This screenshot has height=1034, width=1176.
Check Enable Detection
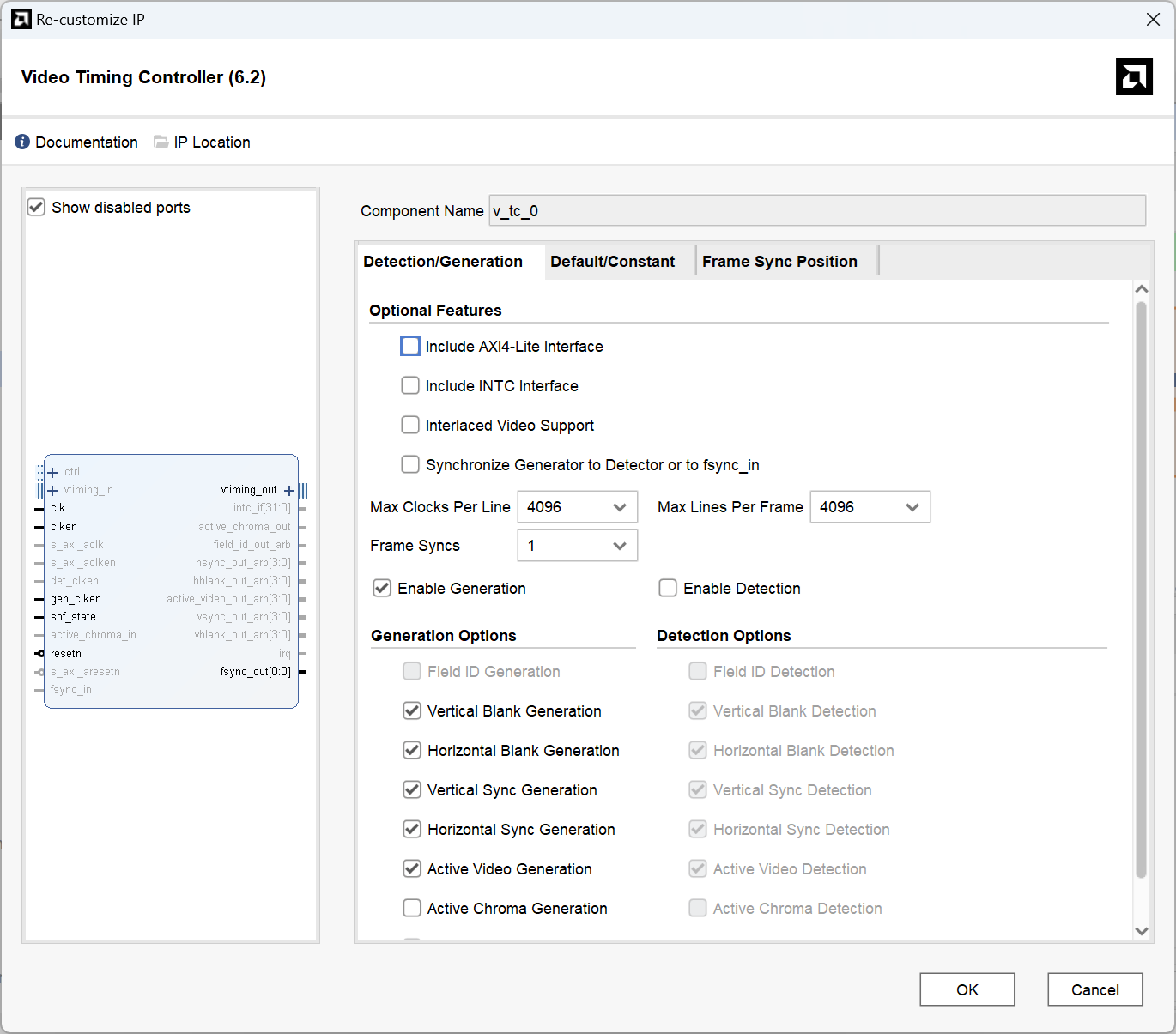click(x=668, y=588)
